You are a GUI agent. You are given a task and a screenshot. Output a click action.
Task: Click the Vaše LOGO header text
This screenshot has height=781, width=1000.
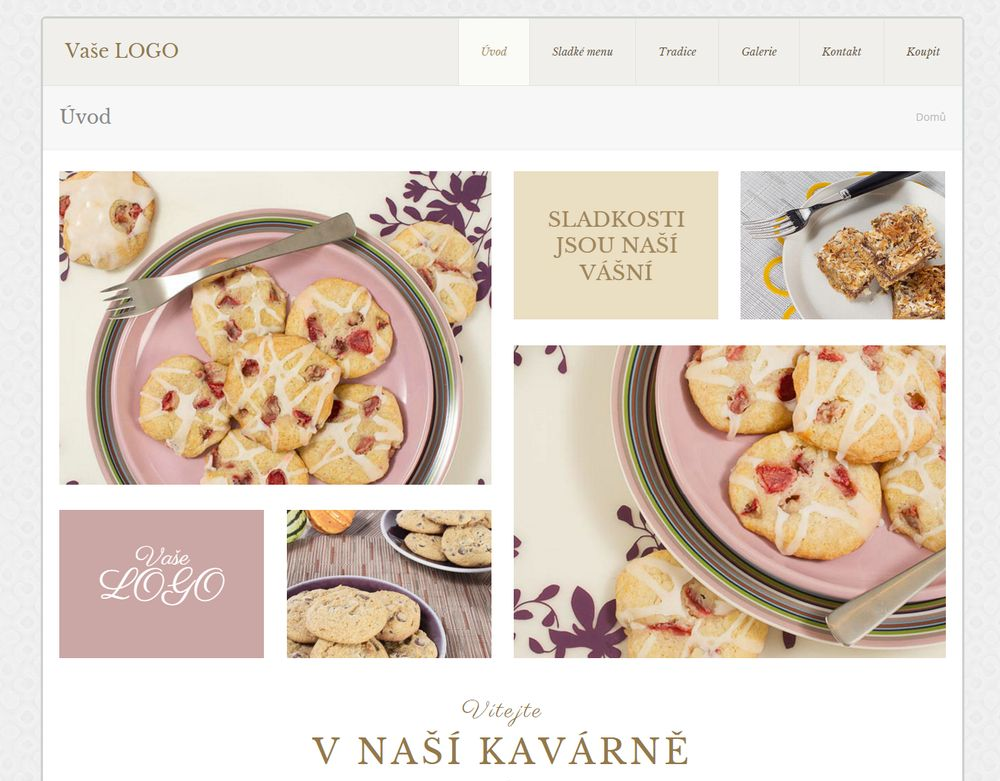121,51
